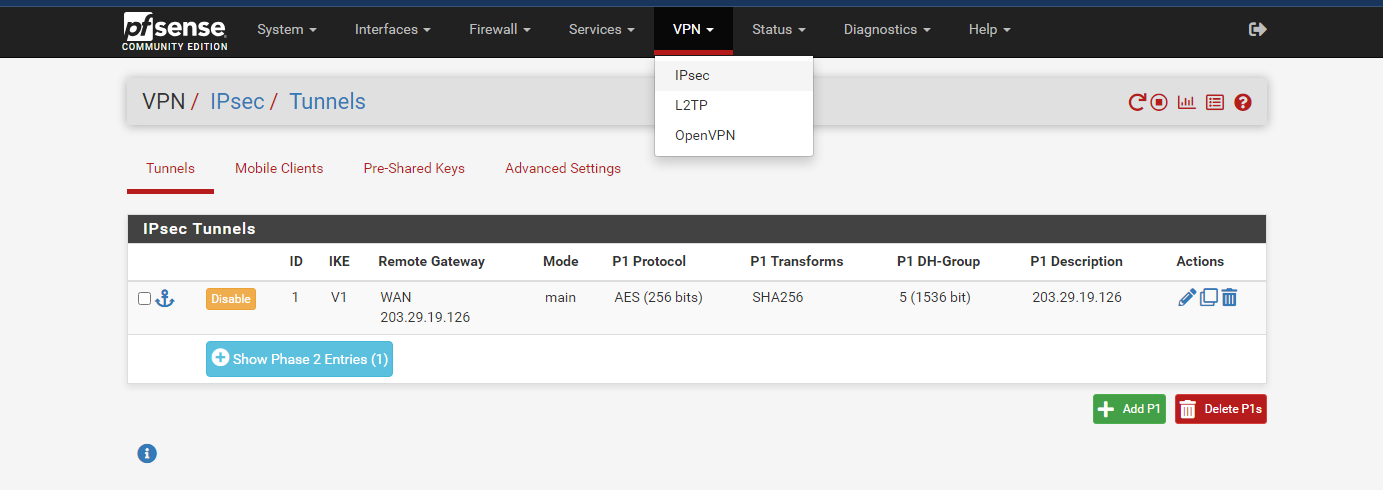
Task: Click the red help question mark icon
Action: pyautogui.click(x=1243, y=102)
